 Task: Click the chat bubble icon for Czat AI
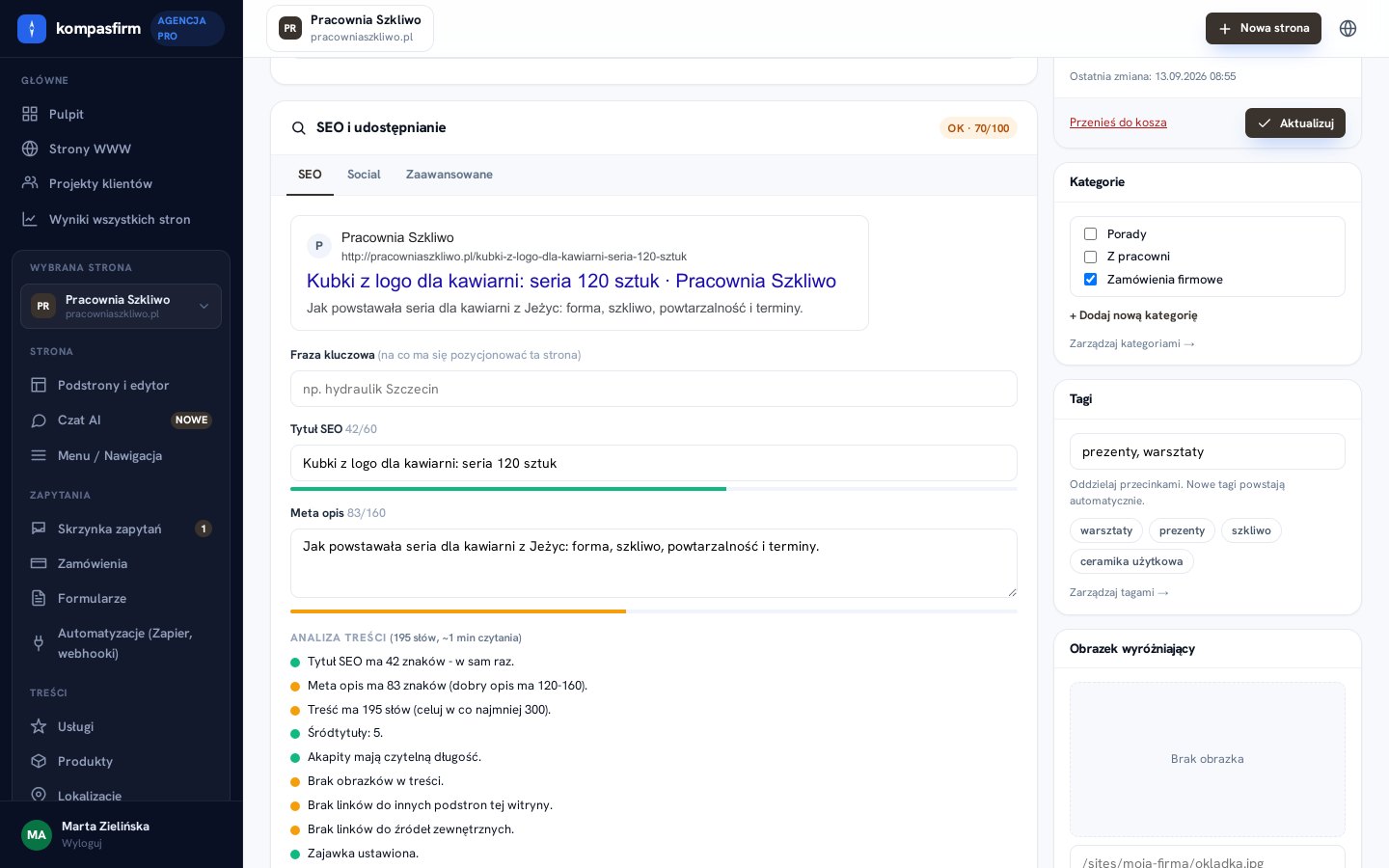[39, 420]
